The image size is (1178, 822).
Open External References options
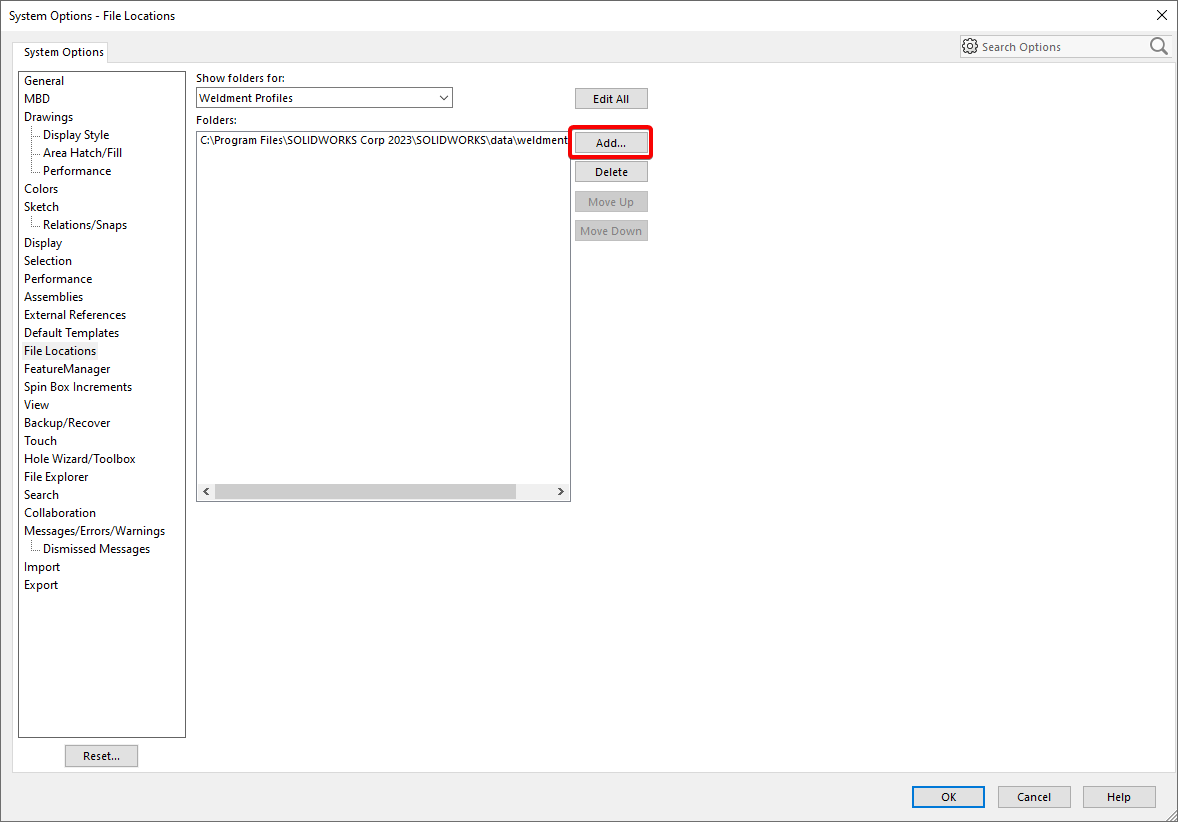click(74, 315)
